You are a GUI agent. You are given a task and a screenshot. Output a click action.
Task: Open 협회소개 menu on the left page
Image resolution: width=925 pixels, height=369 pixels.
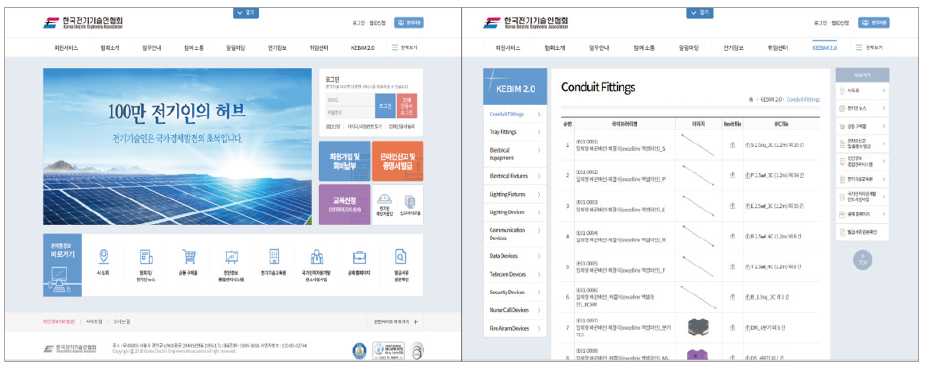(110, 48)
